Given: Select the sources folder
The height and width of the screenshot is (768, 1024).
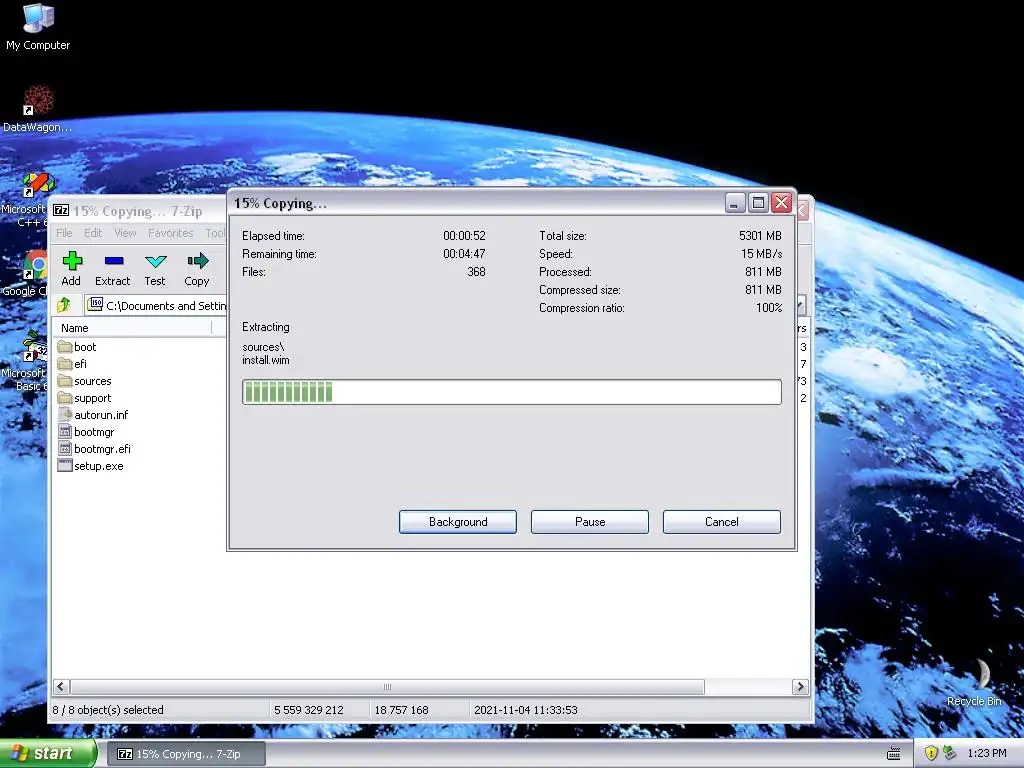Looking at the screenshot, I should [84, 381].
